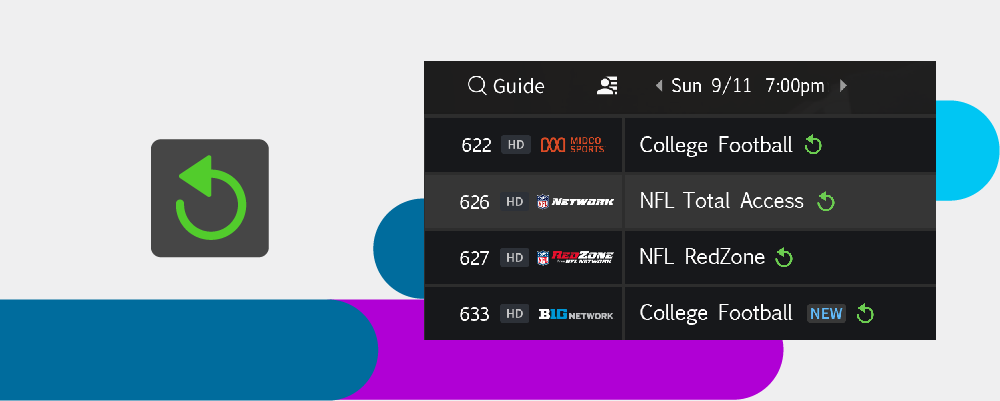Open search with the magnifier icon
The width and height of the screenshot is (1000, 401).
477,86
